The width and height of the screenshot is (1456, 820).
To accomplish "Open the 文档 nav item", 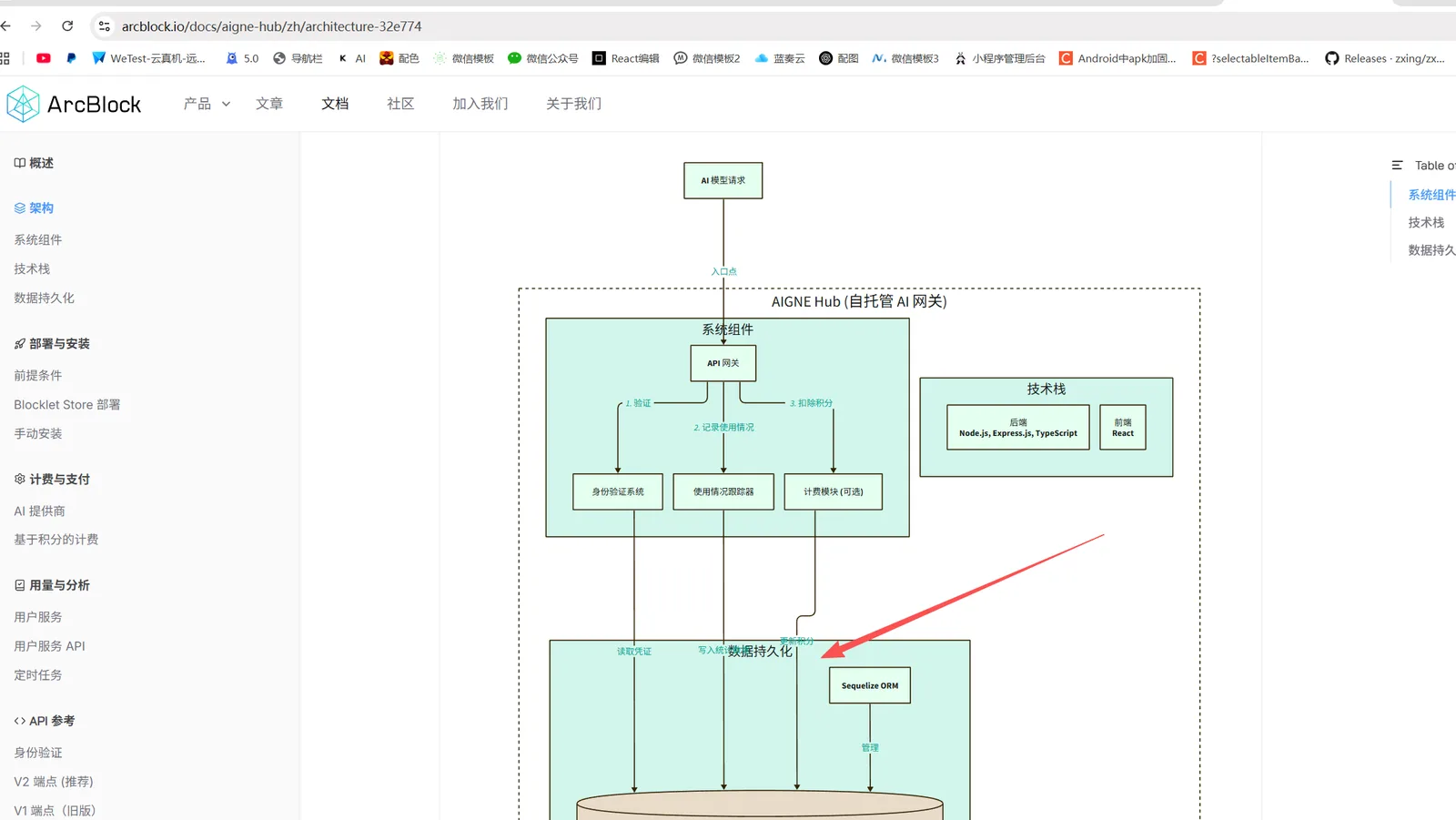I will (335, 104).
